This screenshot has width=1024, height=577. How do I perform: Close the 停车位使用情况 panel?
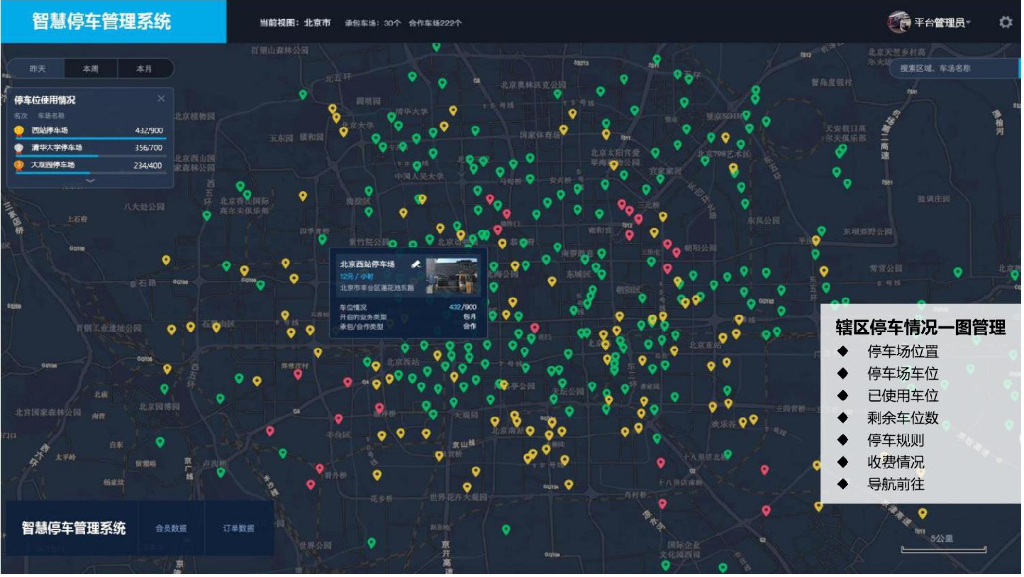(161, 99)
